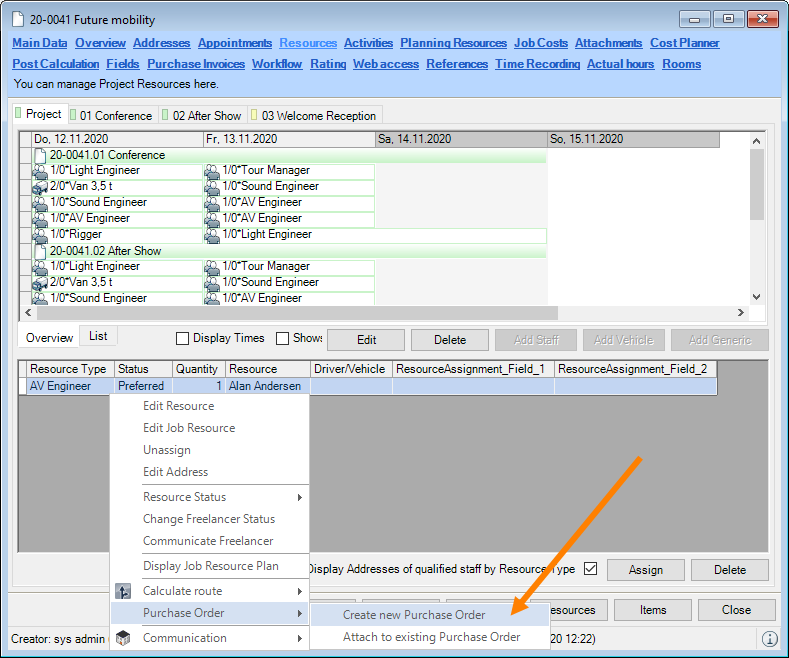
Task: Click the document icon beside 20-0041.01 Conference
Action: tap(41, 155)
